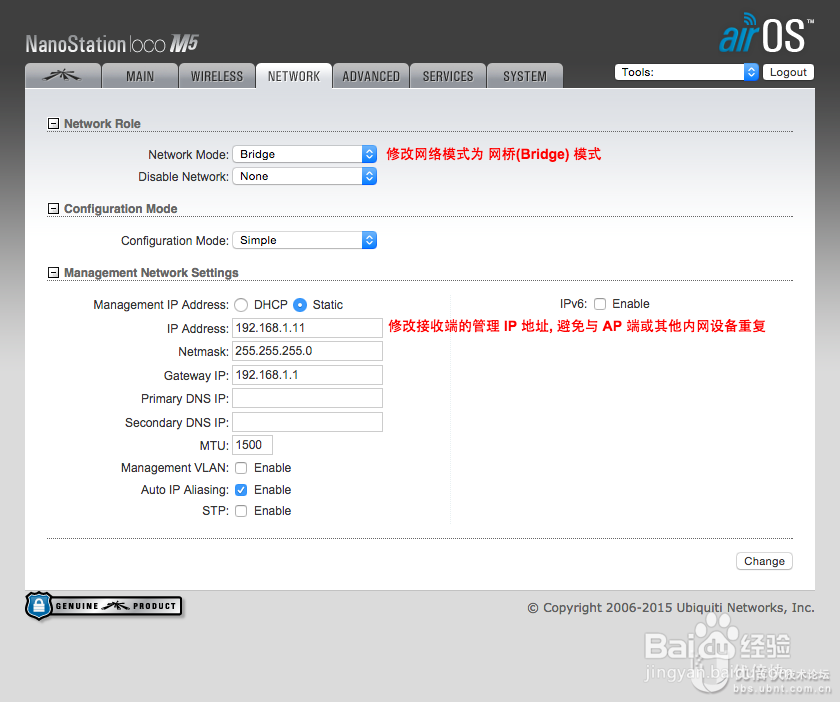Focus the Primary DNS IP field

click(x=308, y=398)
